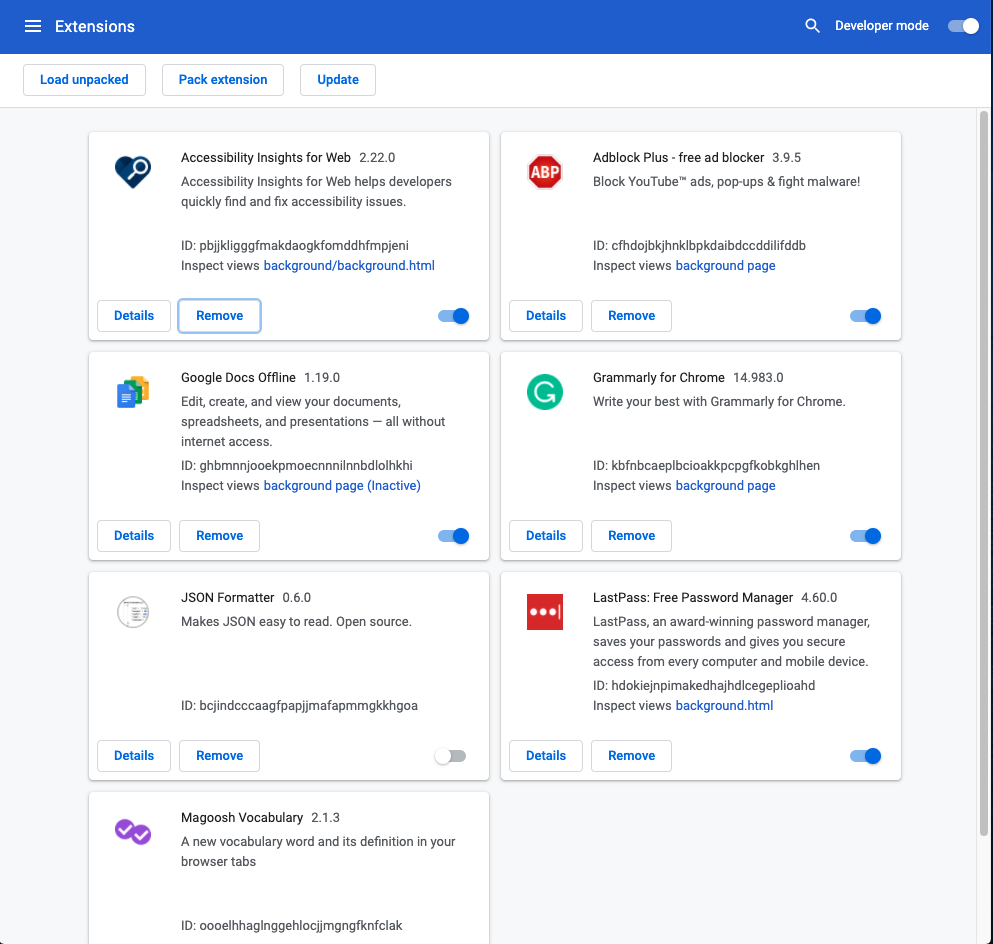Image resolution: width=993 pixels, height=944 pixels.
Task: Click the Google Docs Offline ID text
Action: point(296,466)
